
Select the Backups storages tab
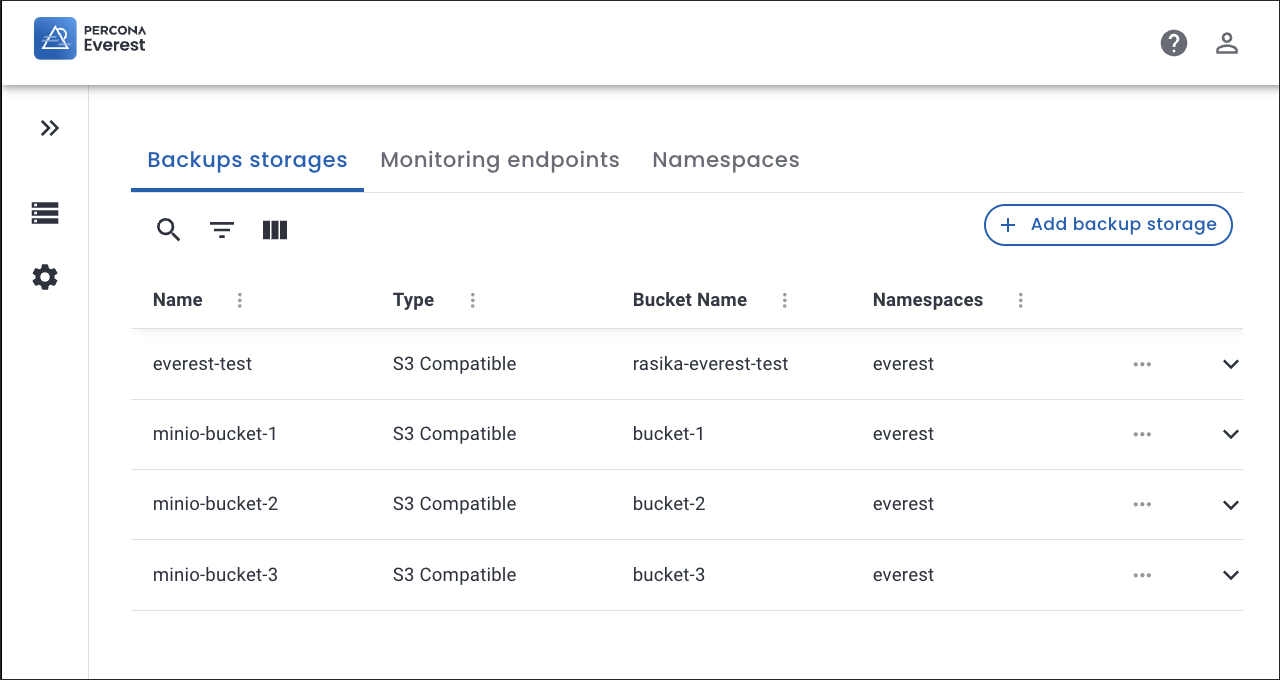click(x=247, y=160)
